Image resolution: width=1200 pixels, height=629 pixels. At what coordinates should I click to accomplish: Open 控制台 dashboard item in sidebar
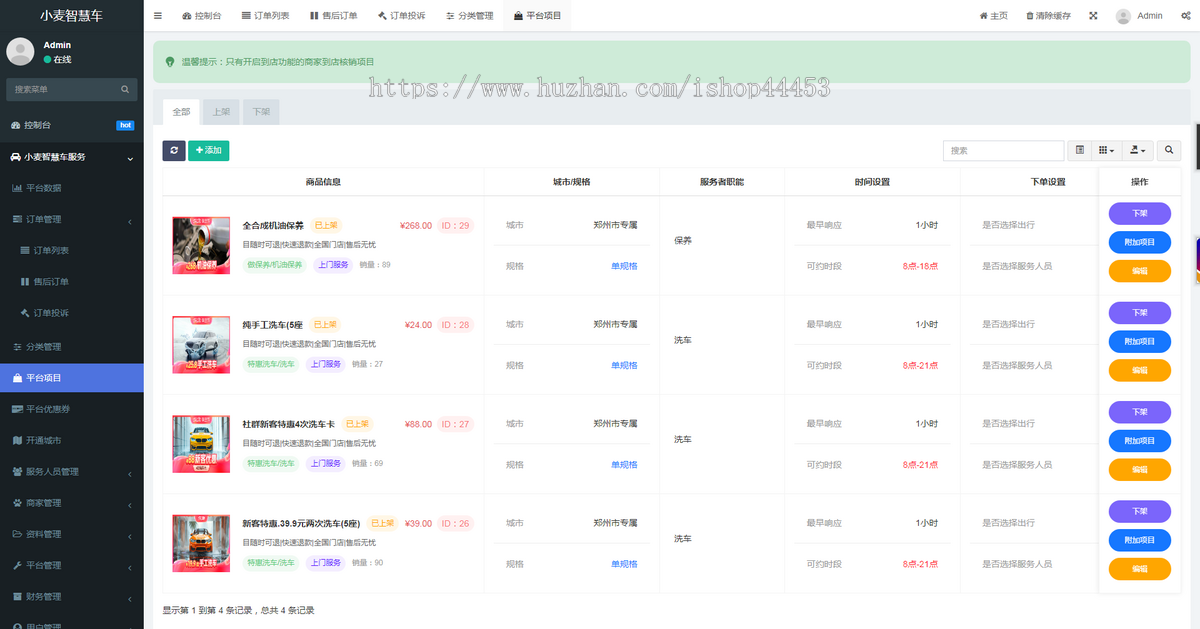(x=71, y=125)
